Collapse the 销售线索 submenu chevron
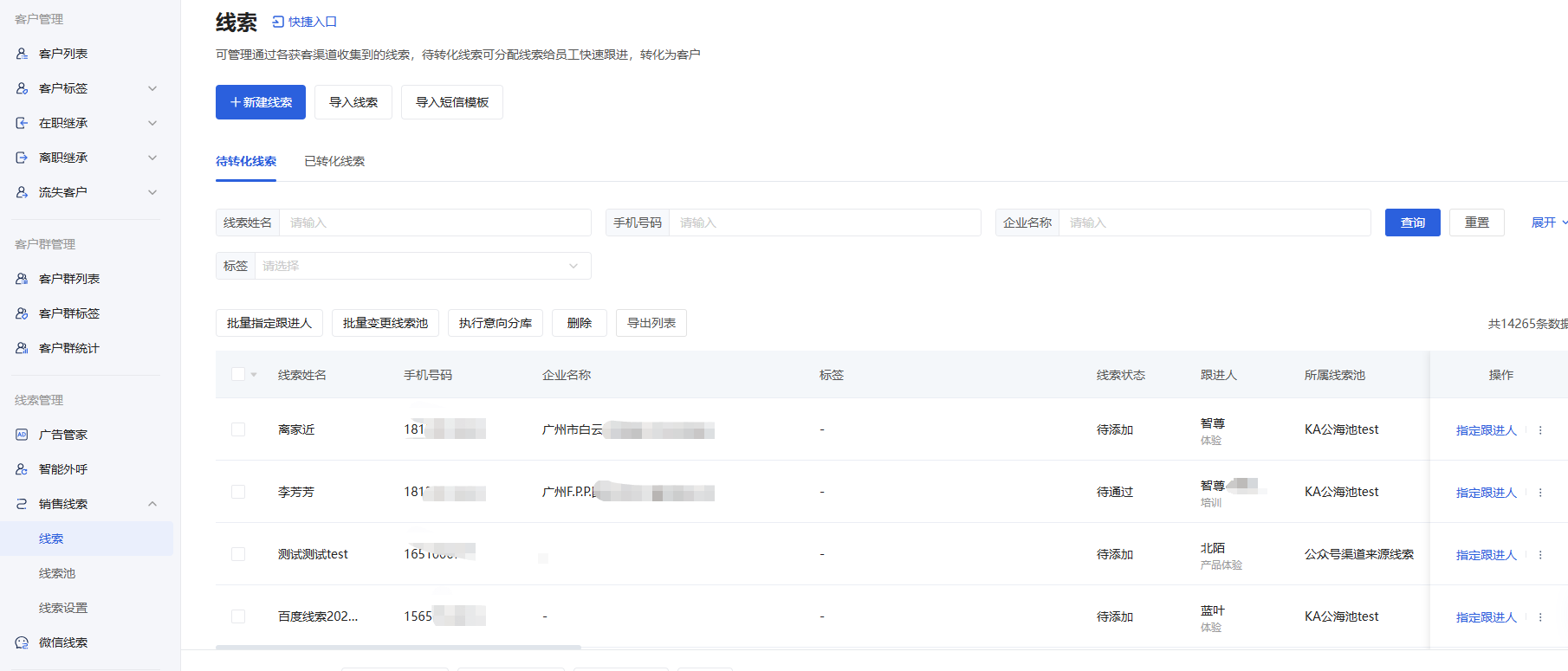 coord(152,504)
